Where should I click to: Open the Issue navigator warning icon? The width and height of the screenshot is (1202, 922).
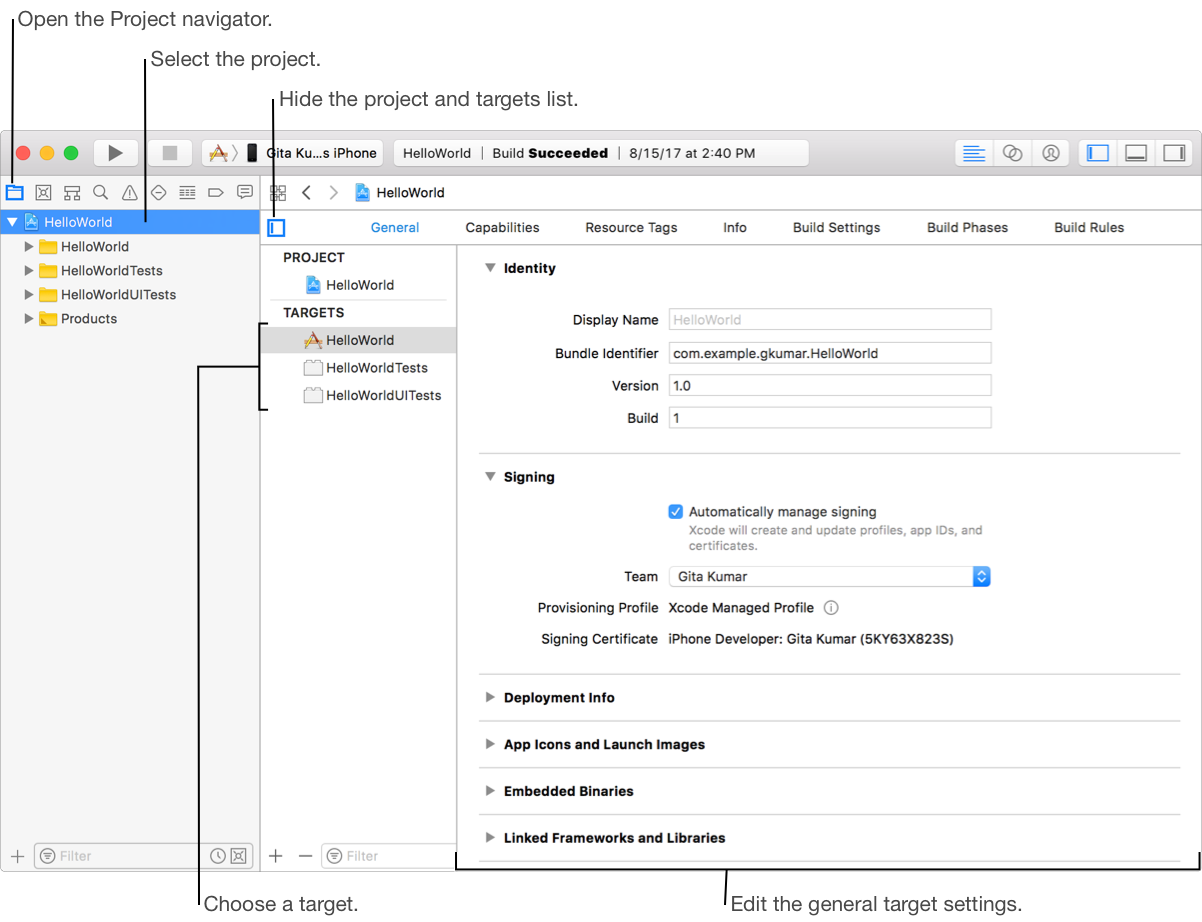[129, 192]
